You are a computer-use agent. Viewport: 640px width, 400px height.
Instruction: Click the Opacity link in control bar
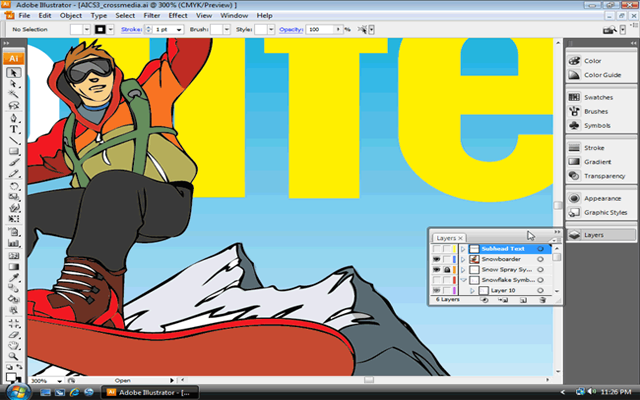(291, 29)
